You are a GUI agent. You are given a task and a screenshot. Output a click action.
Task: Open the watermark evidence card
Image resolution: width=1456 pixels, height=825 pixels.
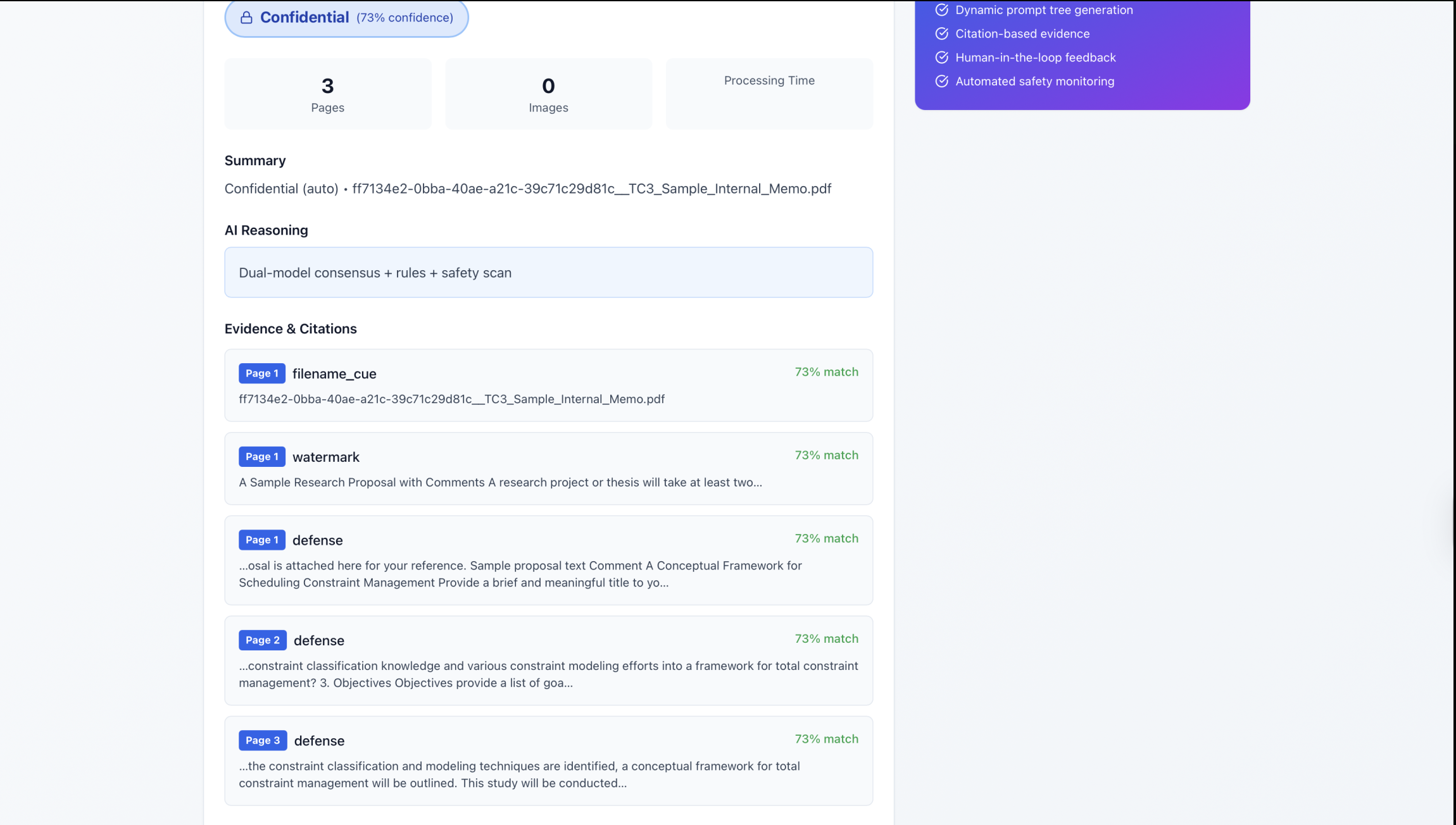548,469
